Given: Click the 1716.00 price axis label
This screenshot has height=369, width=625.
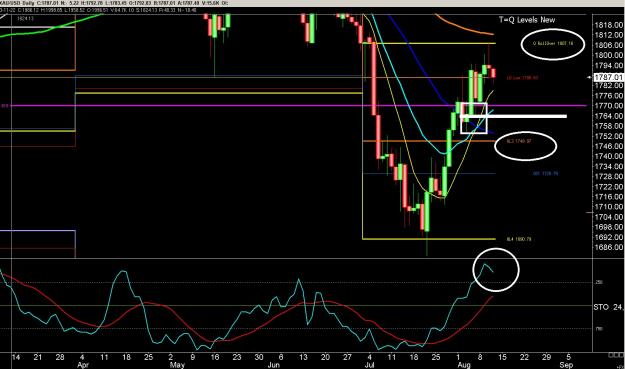Looking at the screenshot, I should (x=608, y=197).
